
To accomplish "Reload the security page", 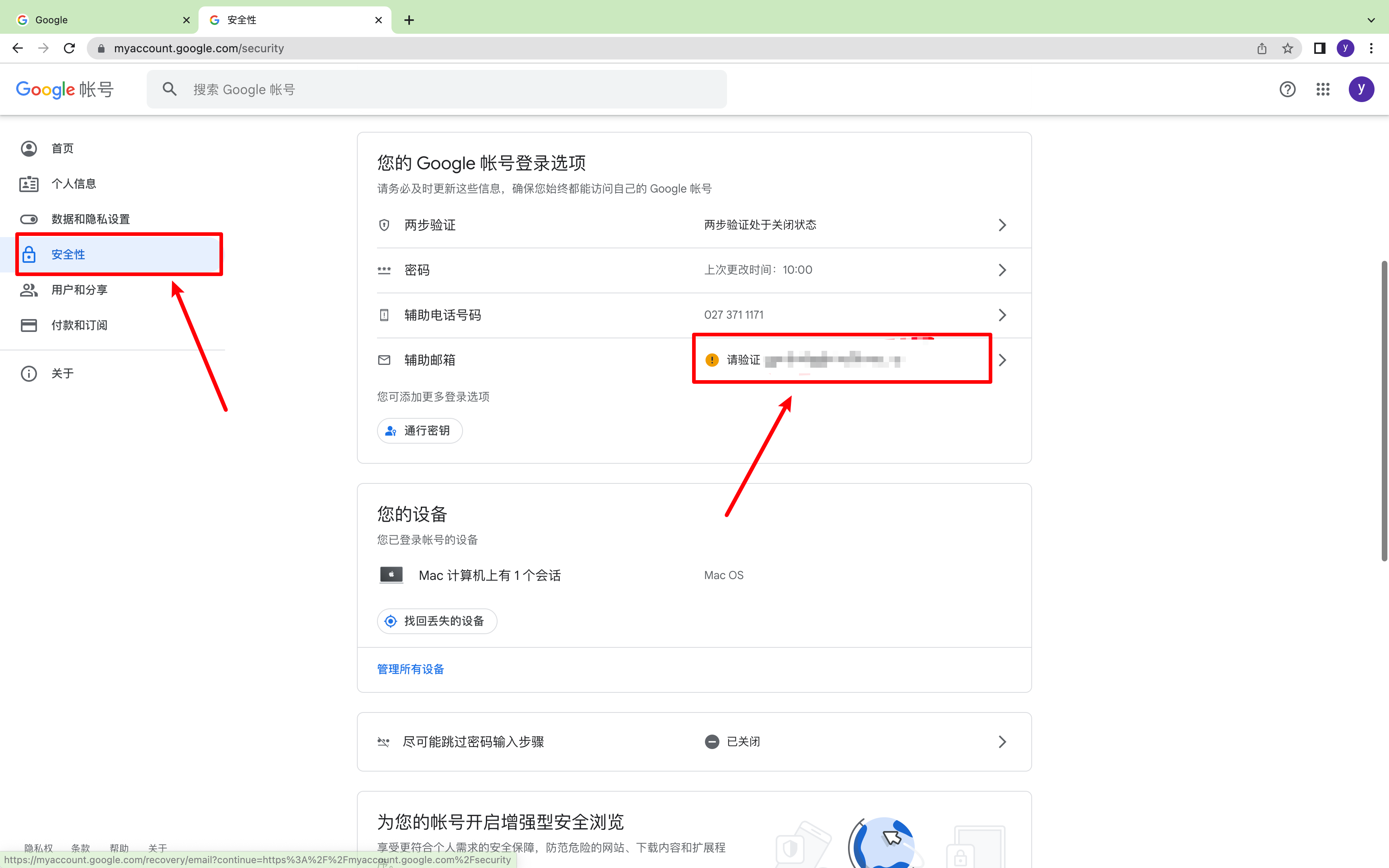I will 70,48.
